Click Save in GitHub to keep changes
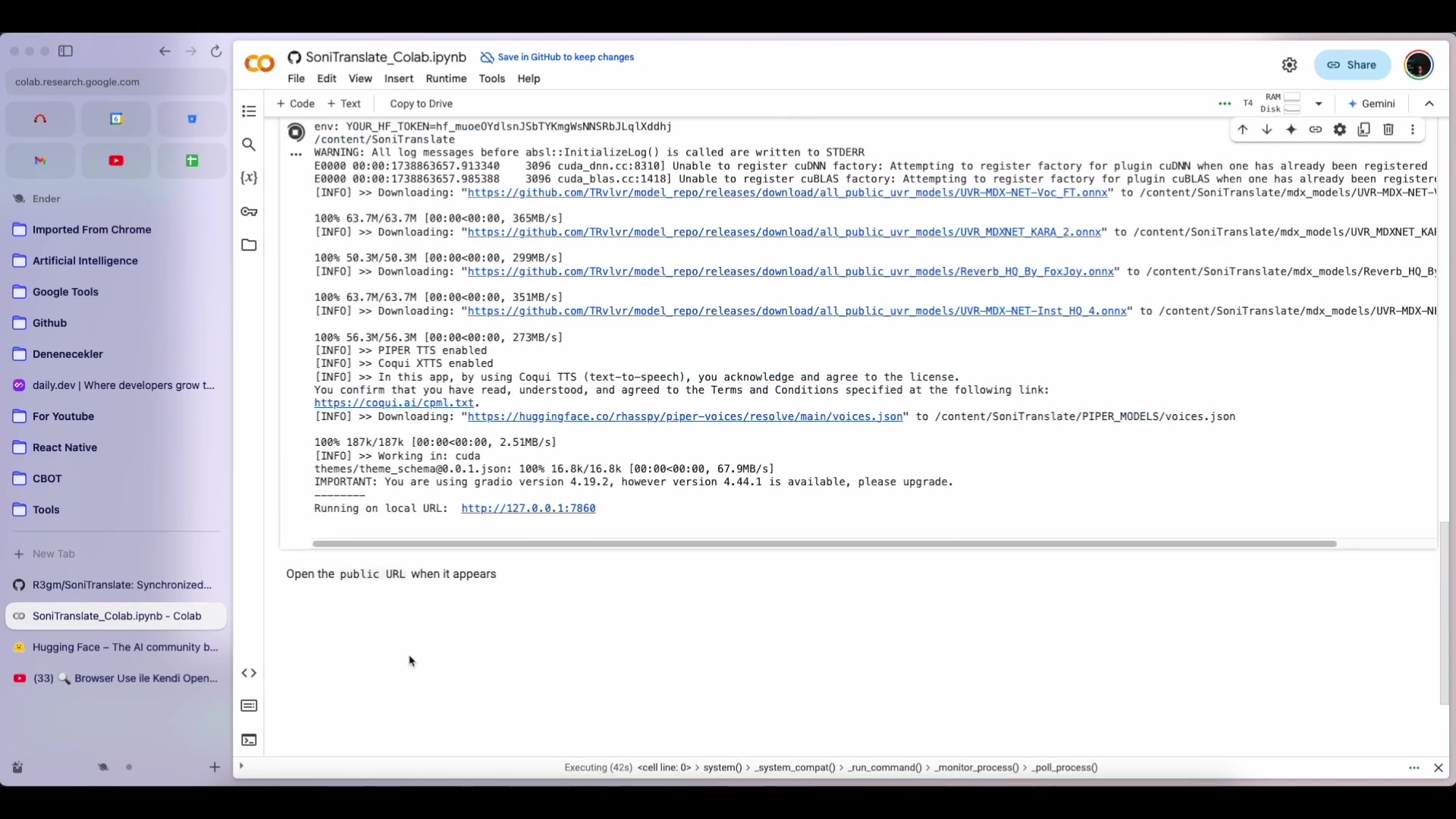 (557, 58)
